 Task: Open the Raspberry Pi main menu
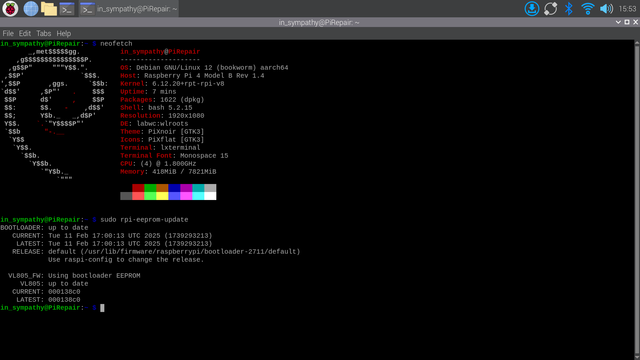[x=10, y=9]
